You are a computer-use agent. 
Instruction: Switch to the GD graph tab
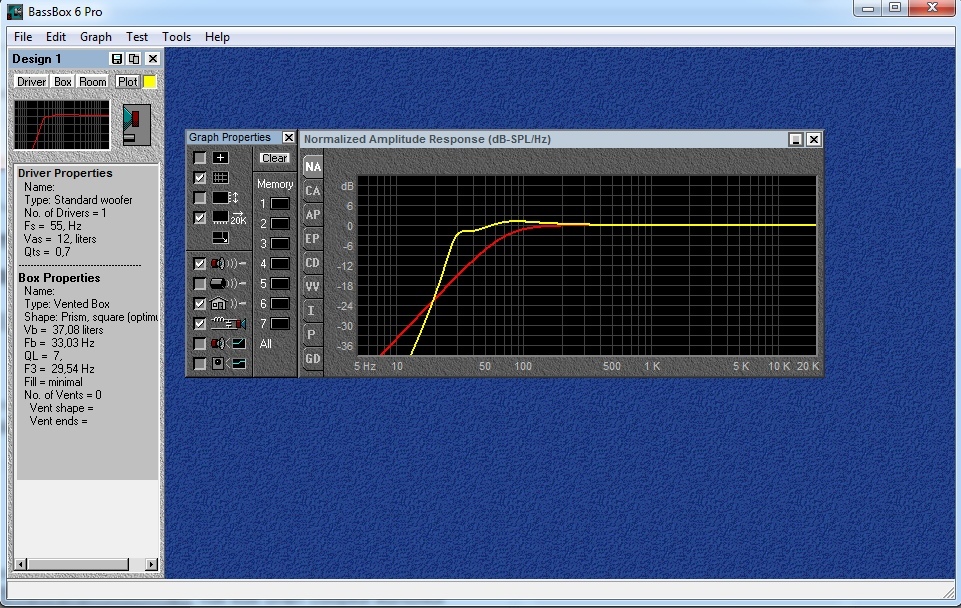[313, 359]
